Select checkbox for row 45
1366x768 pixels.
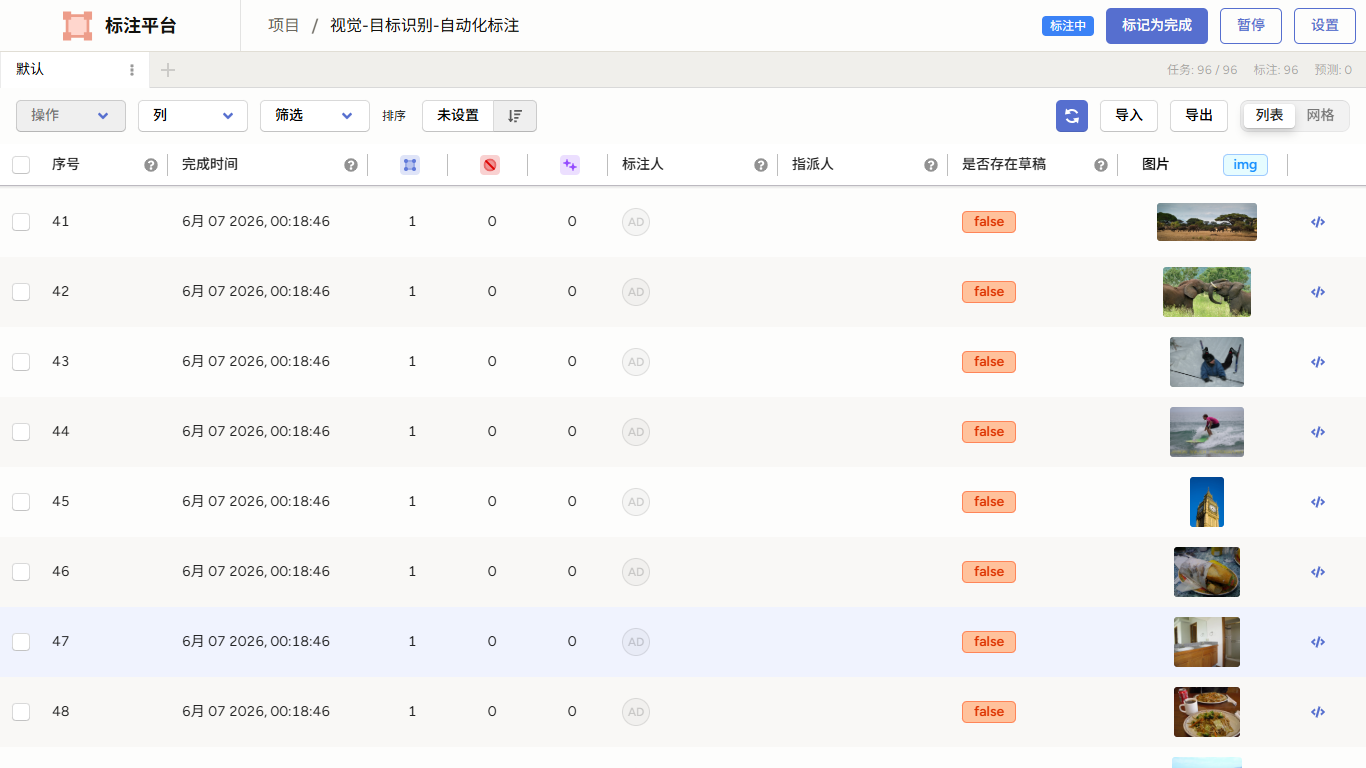click(x=21, y=502)
